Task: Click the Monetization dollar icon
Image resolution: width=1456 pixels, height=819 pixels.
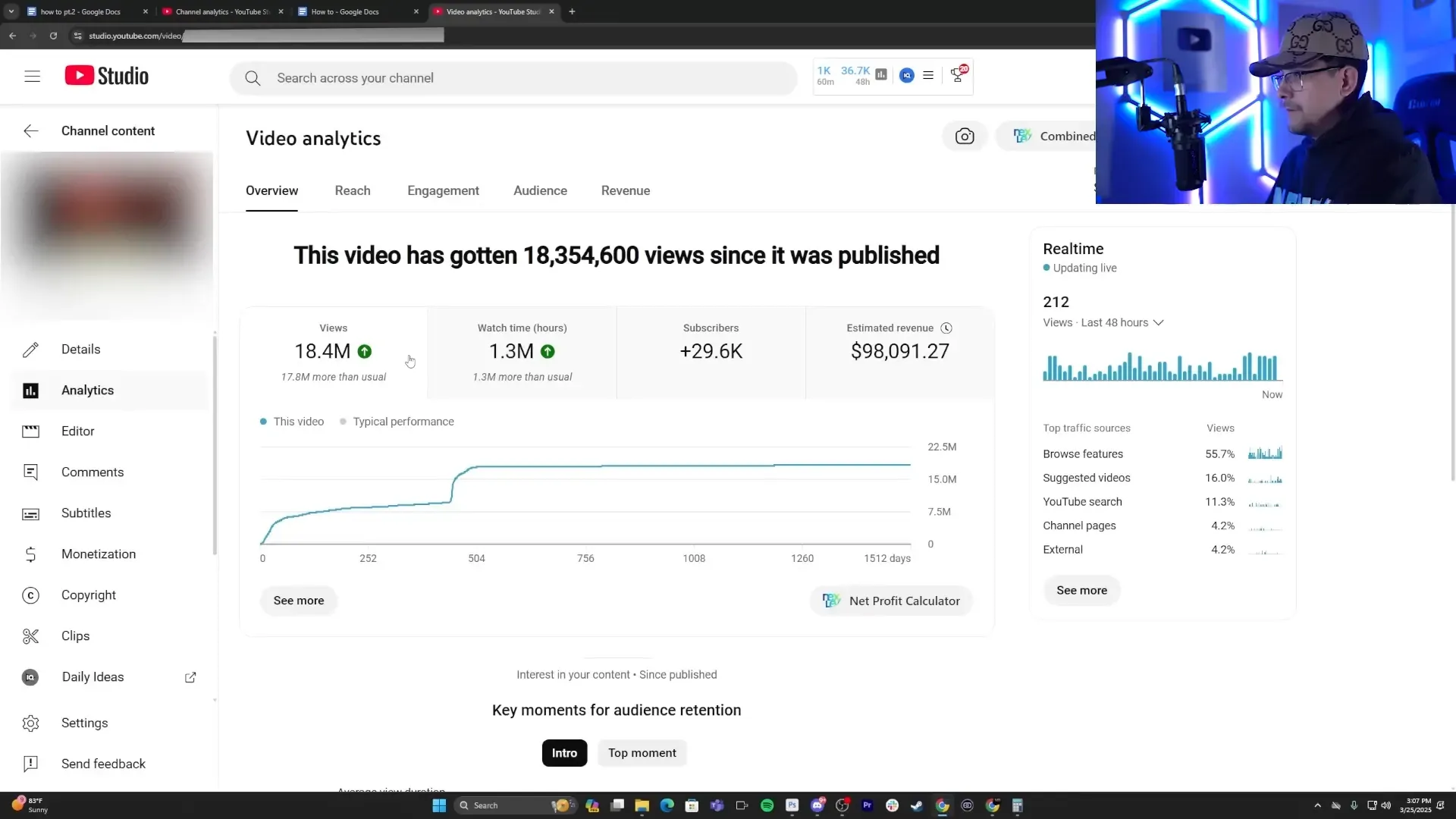Action: (x=30, y=554)
